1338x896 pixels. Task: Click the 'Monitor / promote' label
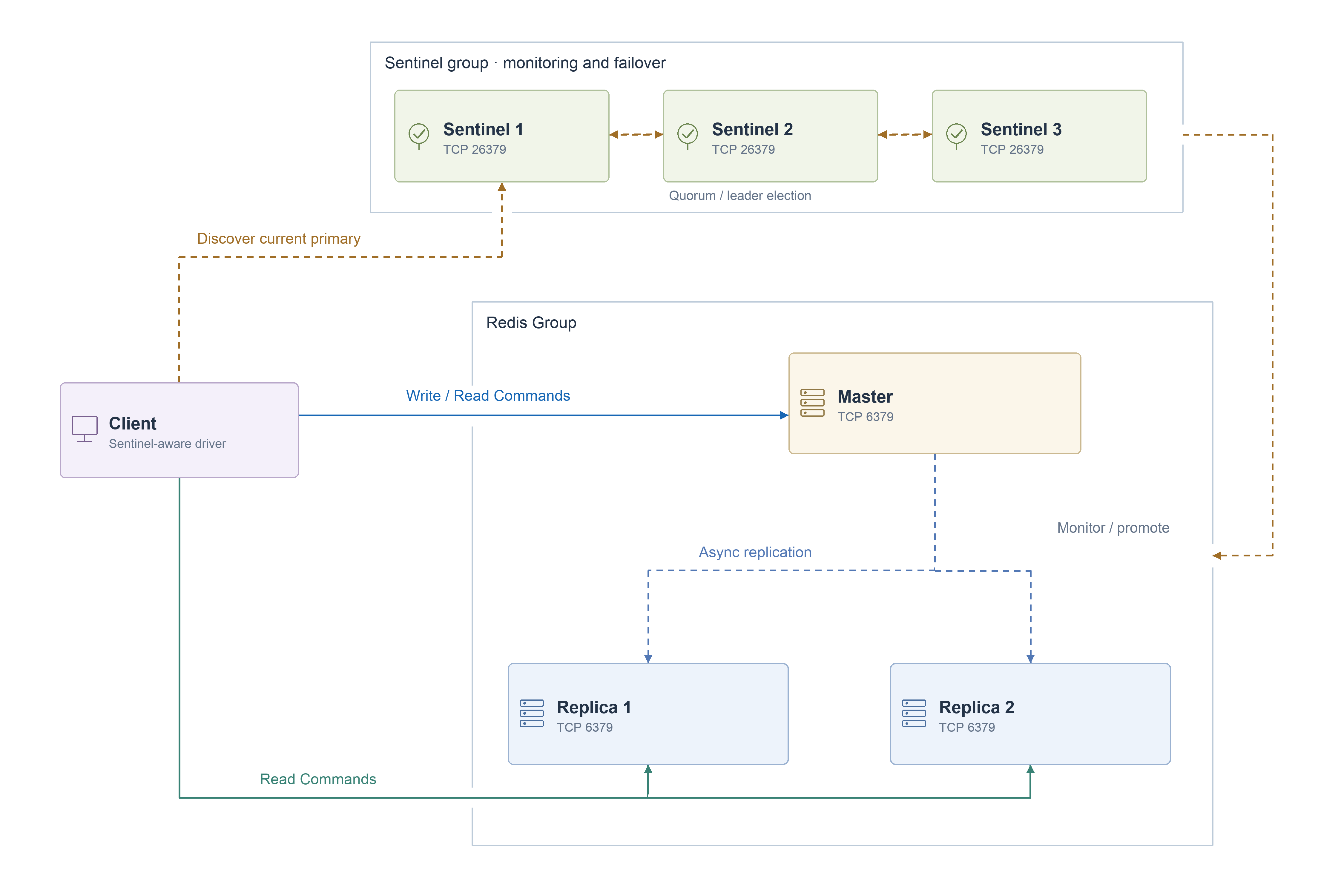(1113, 527)
